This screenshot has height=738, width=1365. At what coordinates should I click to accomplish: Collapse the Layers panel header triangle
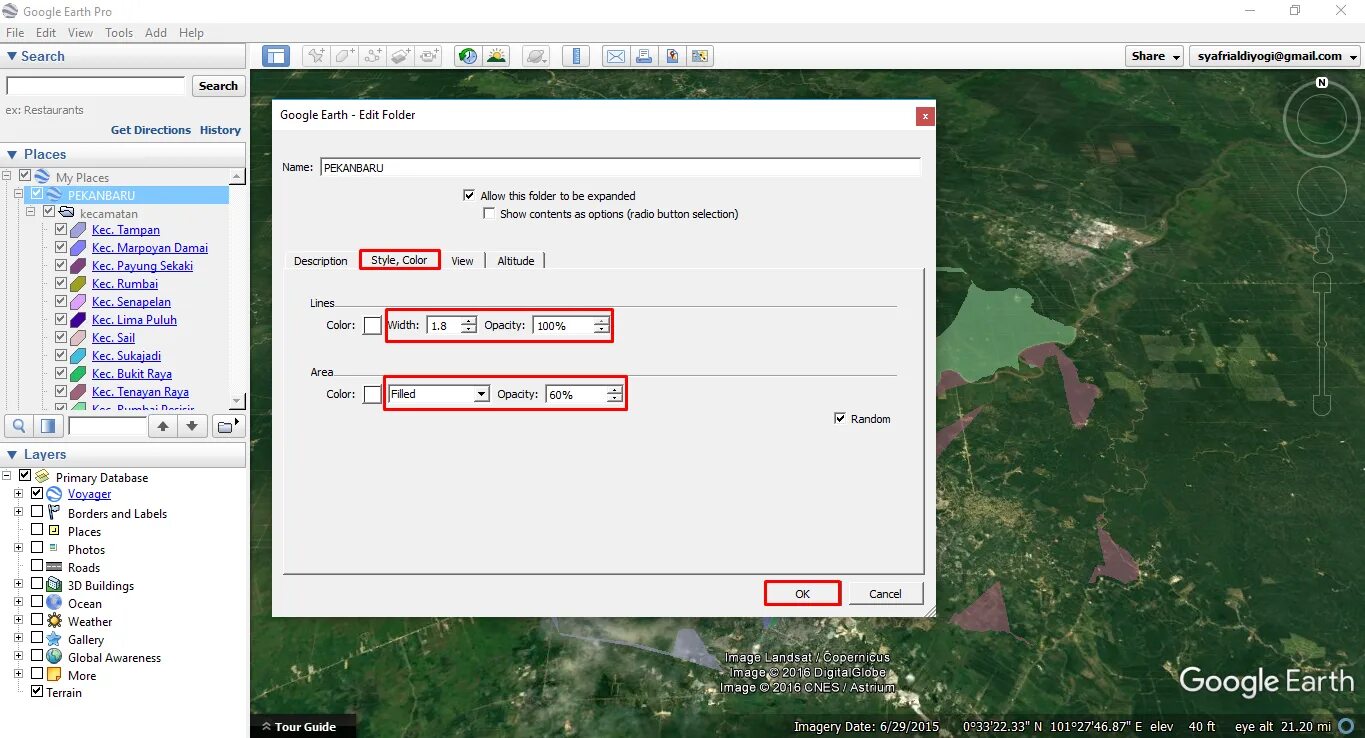tap(12, 454)
